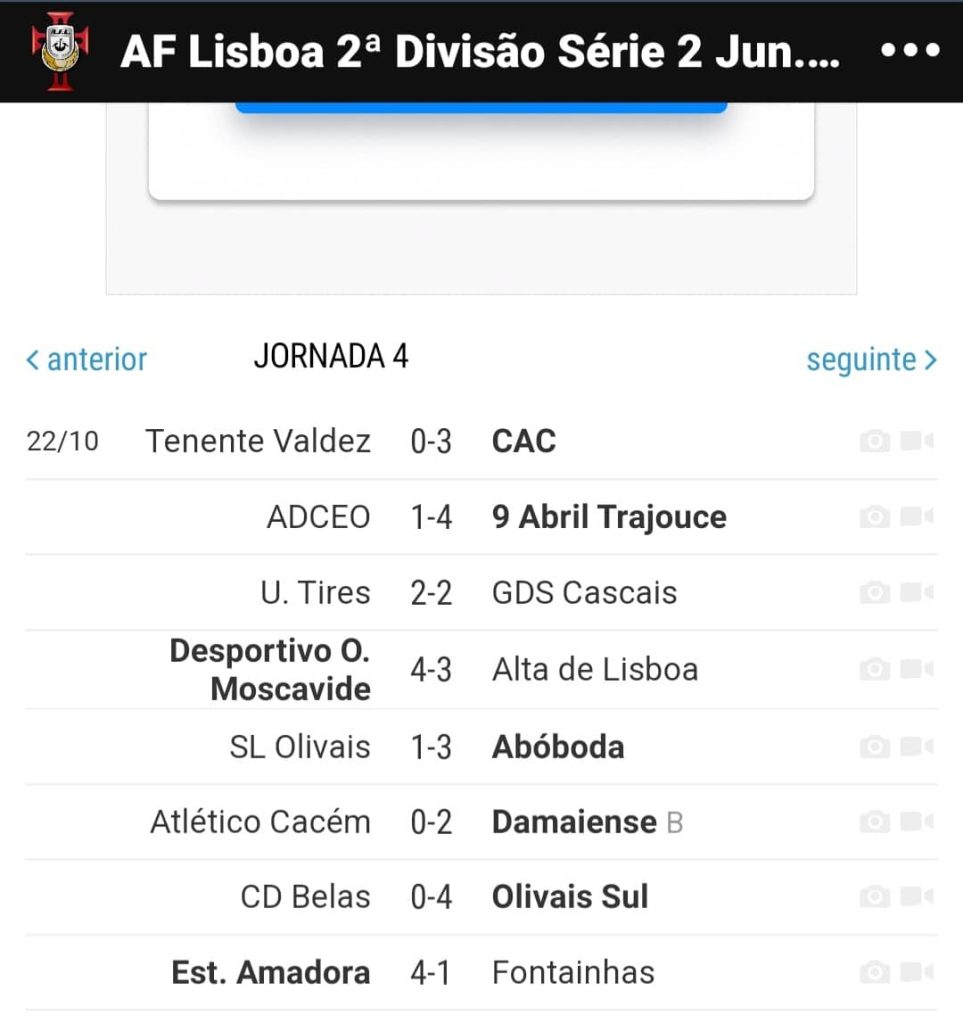Image resolution: width=963 pixels, height=1024 pixels.
Task: Open photos for CD Belas vs Olivais Sul
Action: (x=875, y=897)
